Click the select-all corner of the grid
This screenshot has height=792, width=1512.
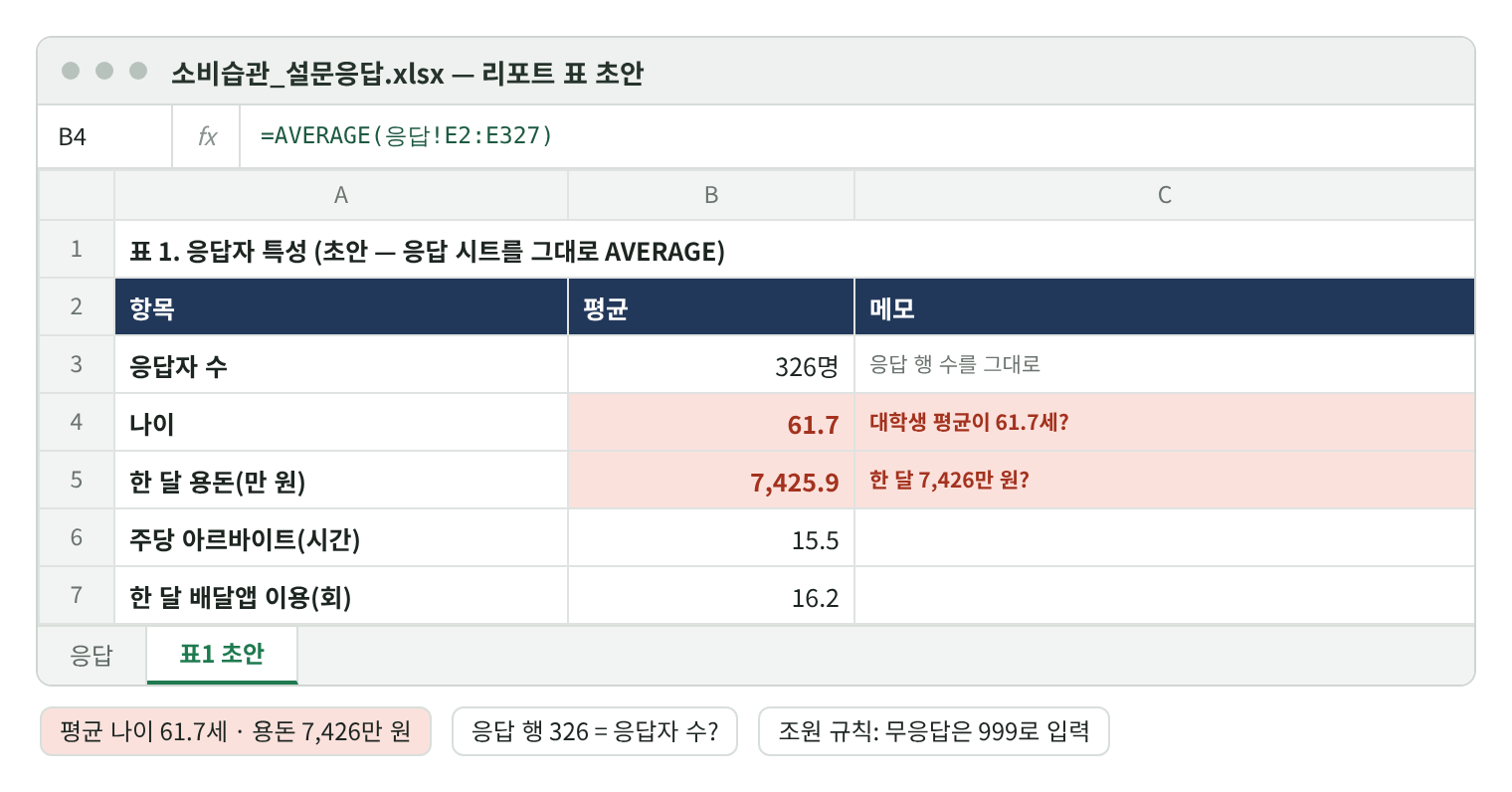tap(77, 195)
